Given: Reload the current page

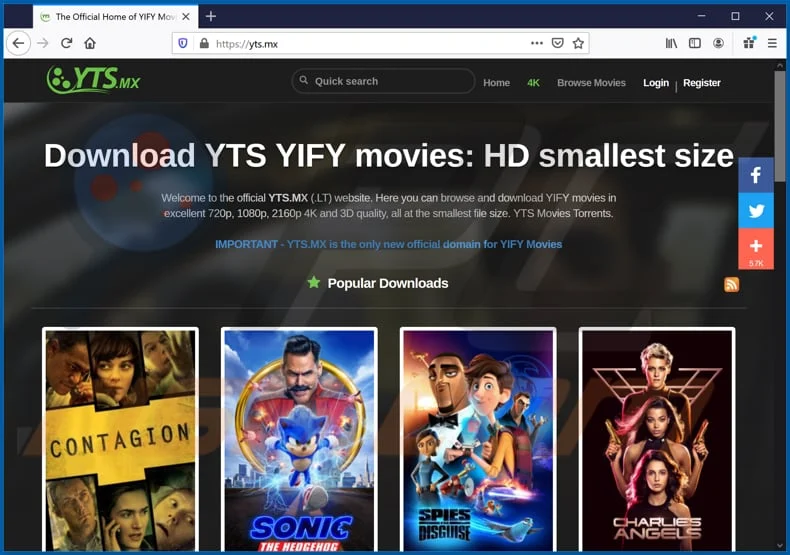Looking at the screenshot, I should pyautogui.click(x=66, y=43).
